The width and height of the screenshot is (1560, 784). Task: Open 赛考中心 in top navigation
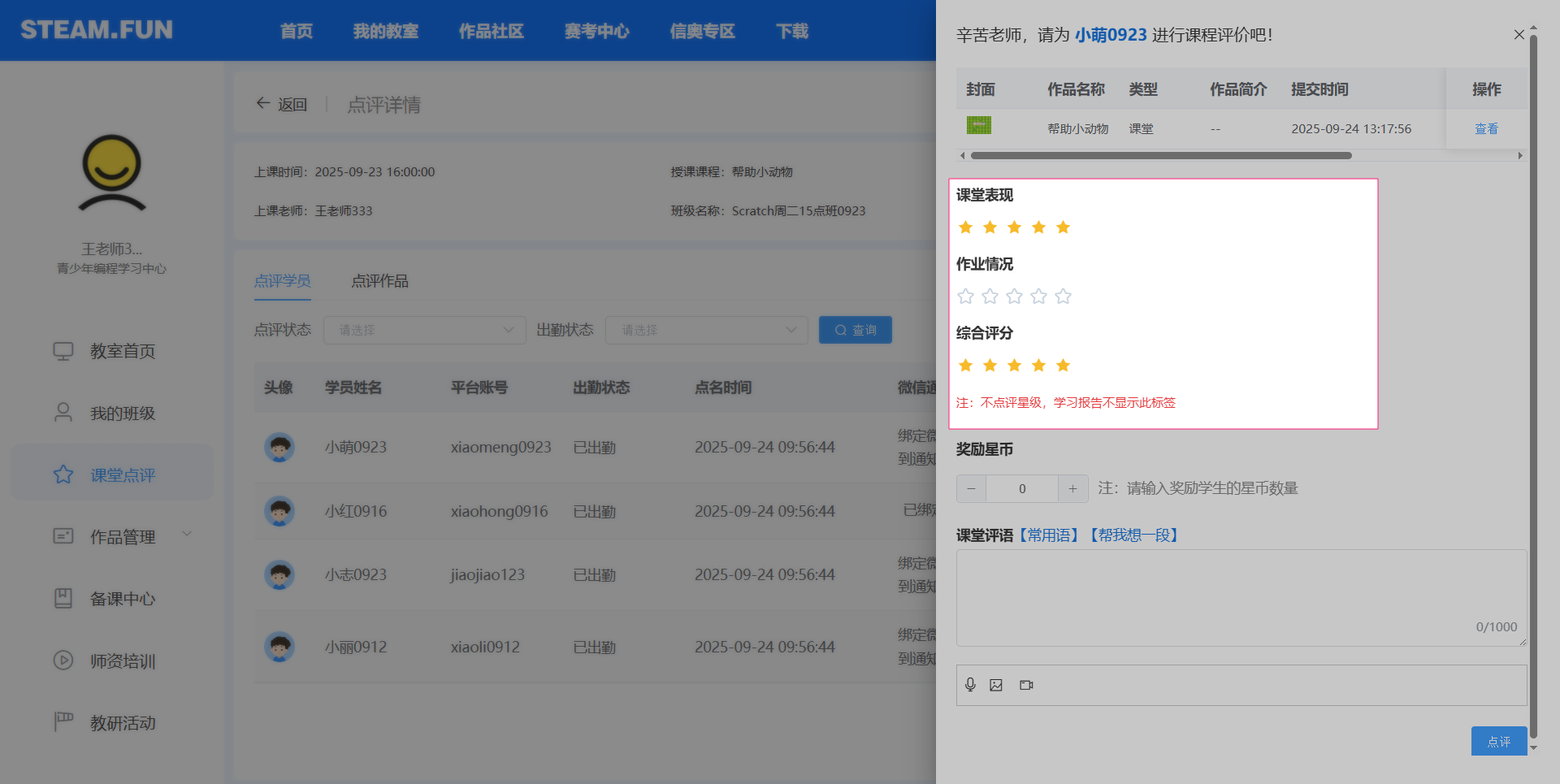tap(596, 31)
